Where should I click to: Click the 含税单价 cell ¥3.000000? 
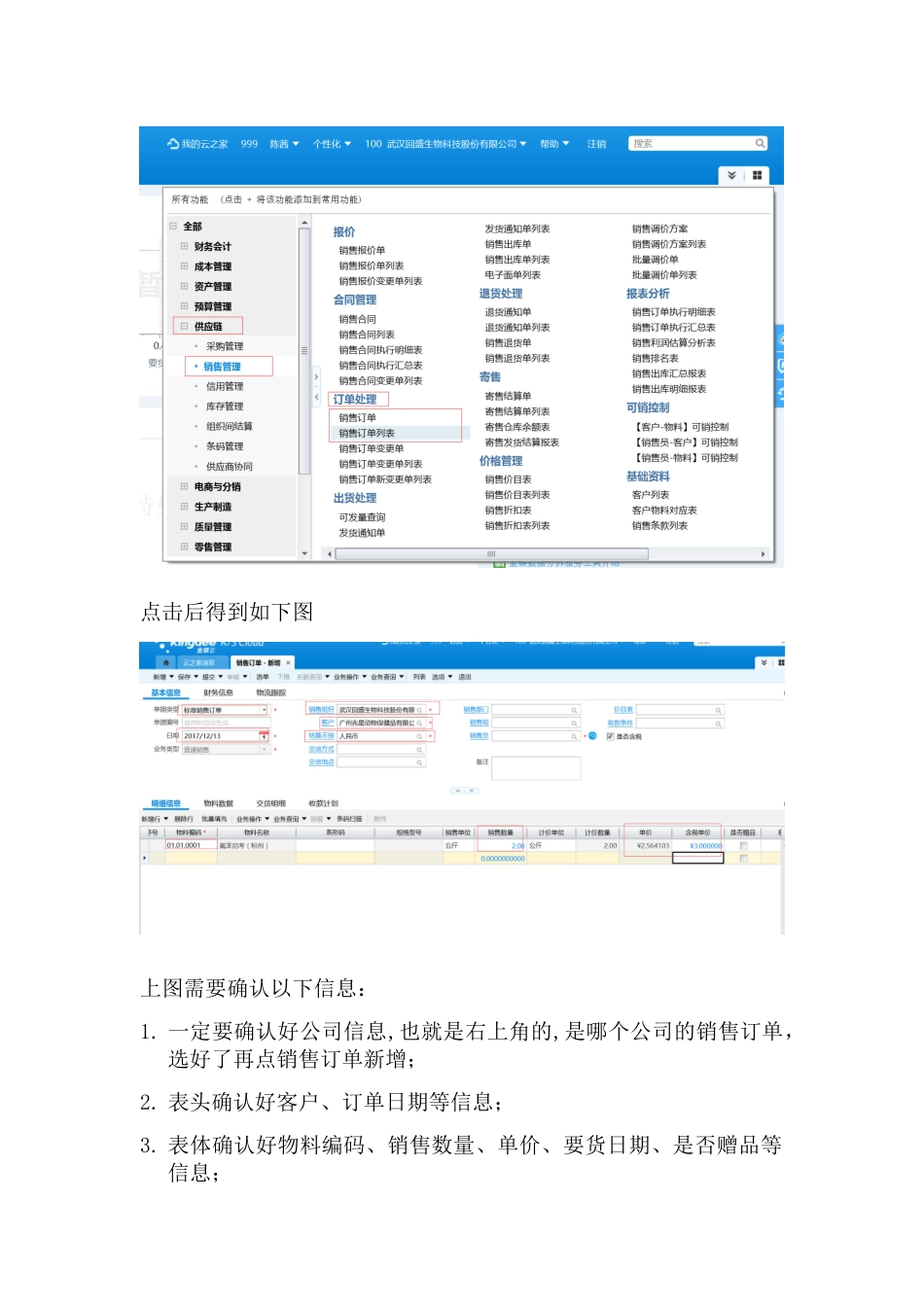pos(698,846)
